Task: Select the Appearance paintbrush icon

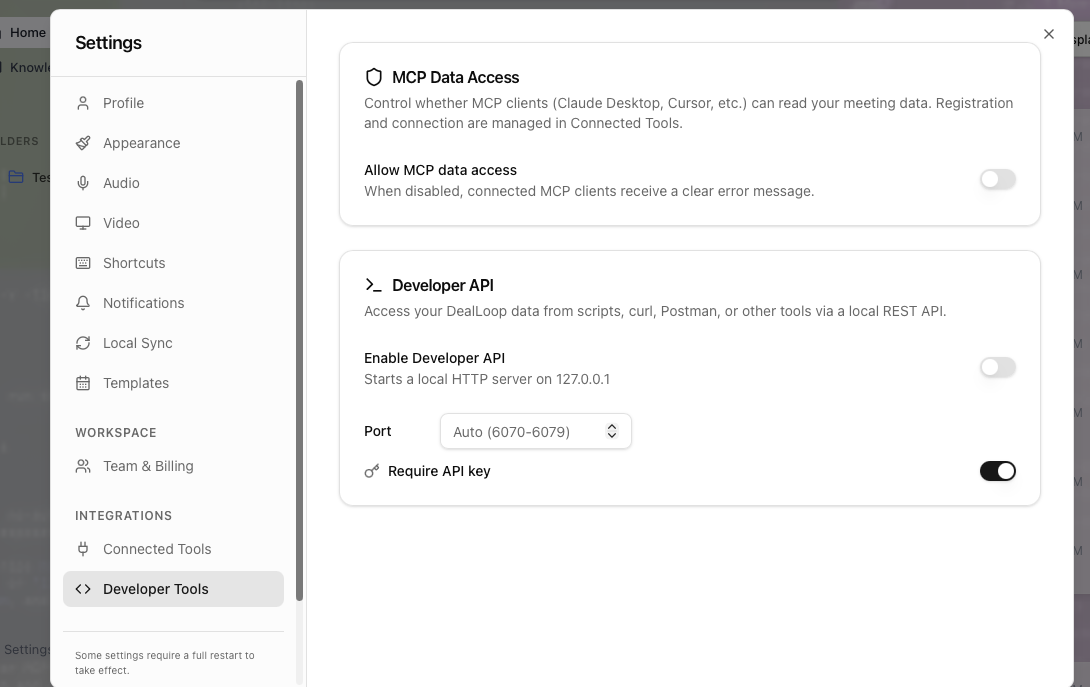Action: coord(83,142)
